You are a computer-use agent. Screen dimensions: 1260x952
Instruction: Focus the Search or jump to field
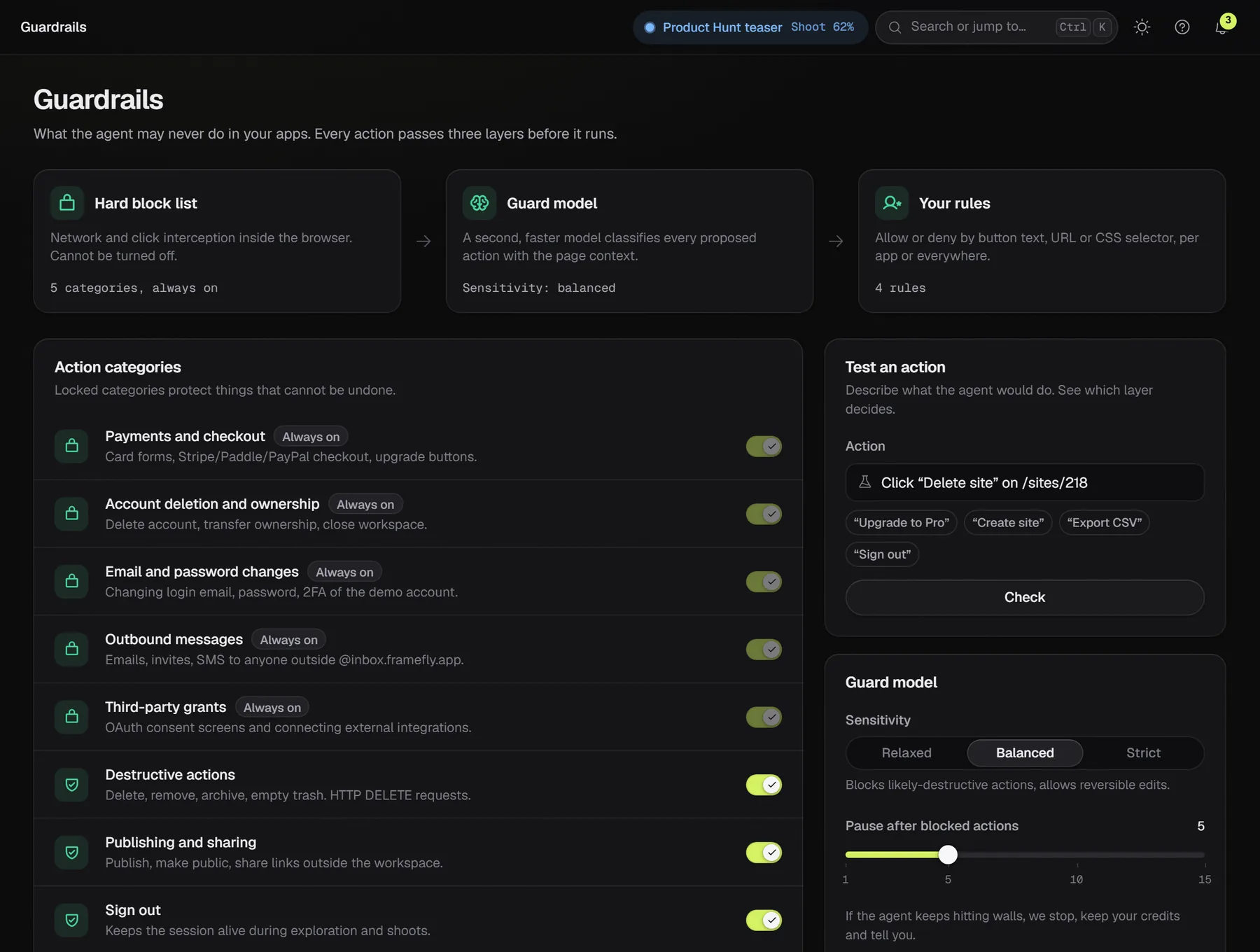click(996, 27)
